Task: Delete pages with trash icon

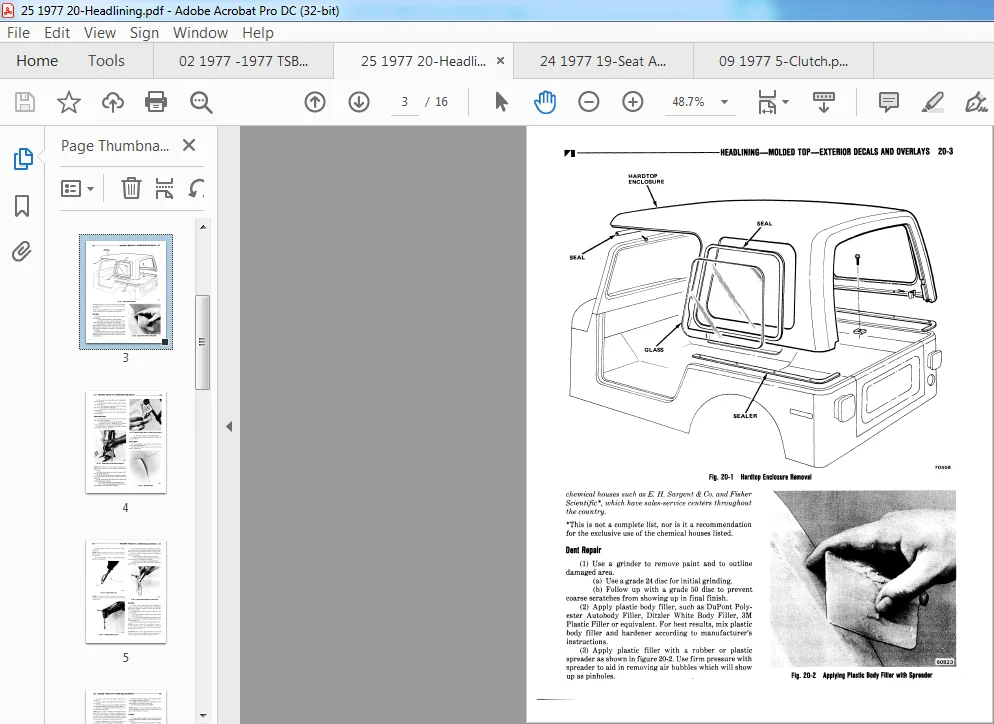Action: pyautogui.click(x=131, y=188)
